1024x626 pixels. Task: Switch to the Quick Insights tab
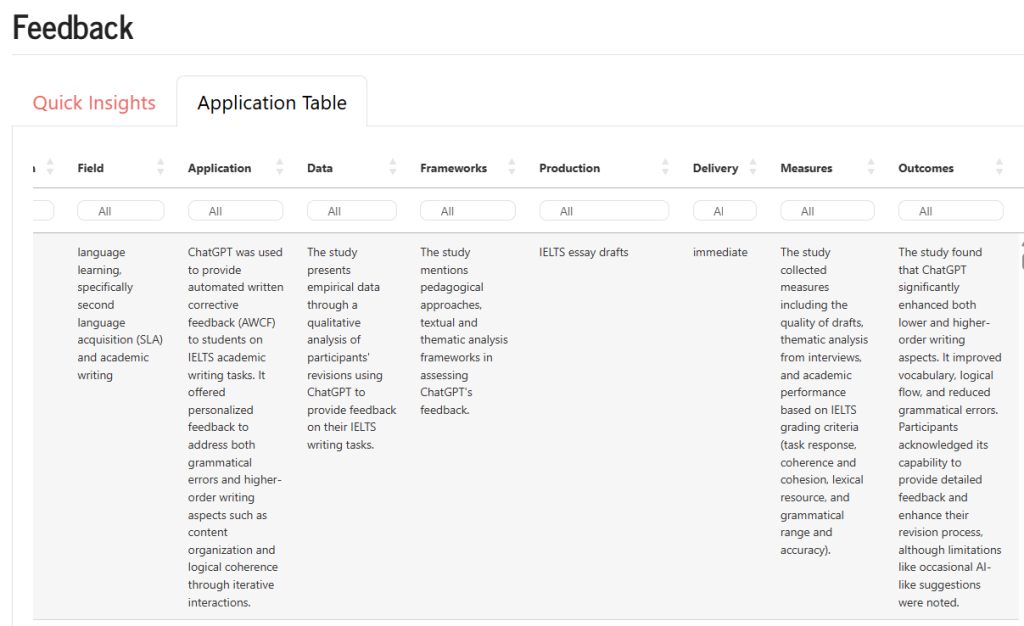(94, 103)
